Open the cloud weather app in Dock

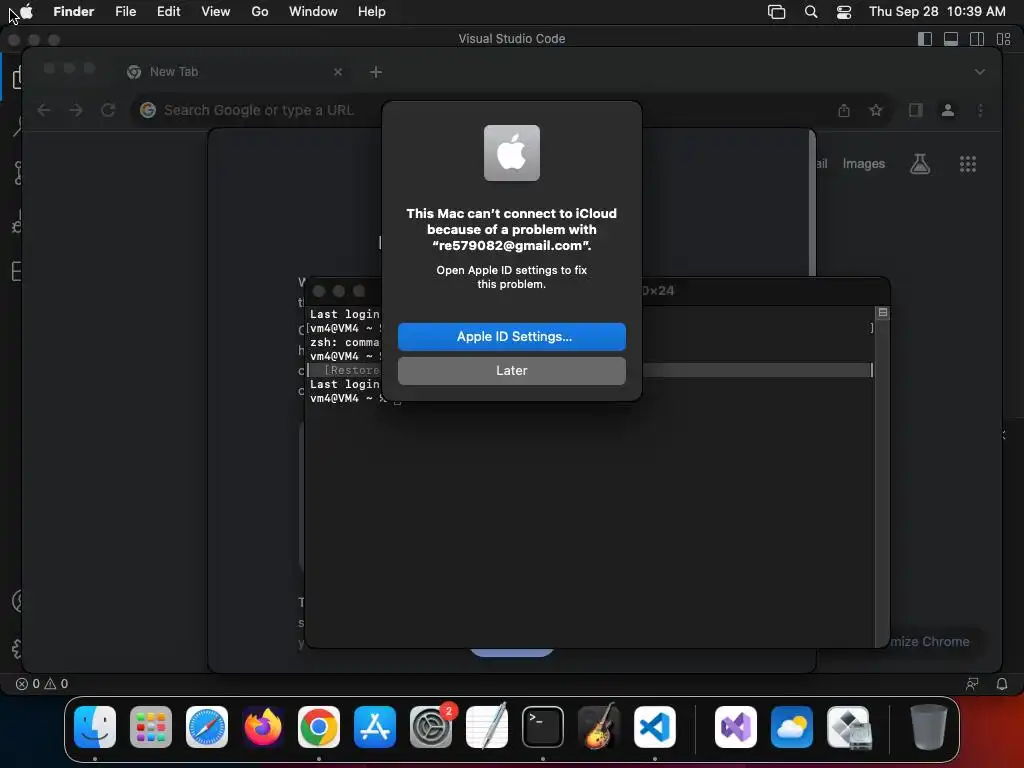coord(792,727)
